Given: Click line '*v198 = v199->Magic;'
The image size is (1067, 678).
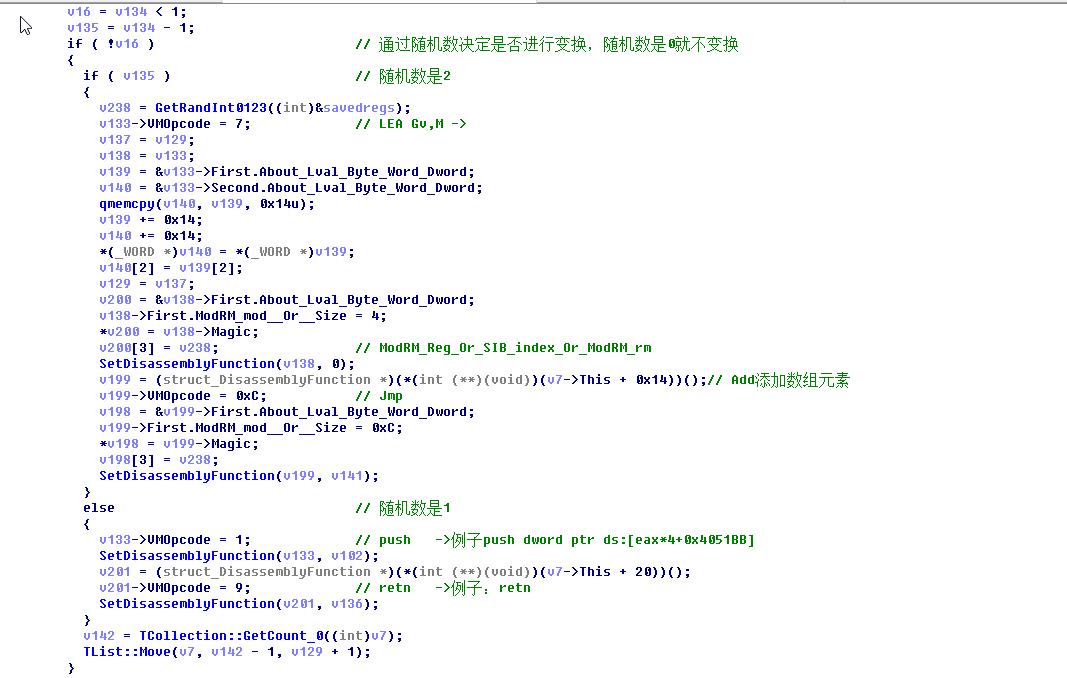Looking at the screenshot, I should [179, 444].
